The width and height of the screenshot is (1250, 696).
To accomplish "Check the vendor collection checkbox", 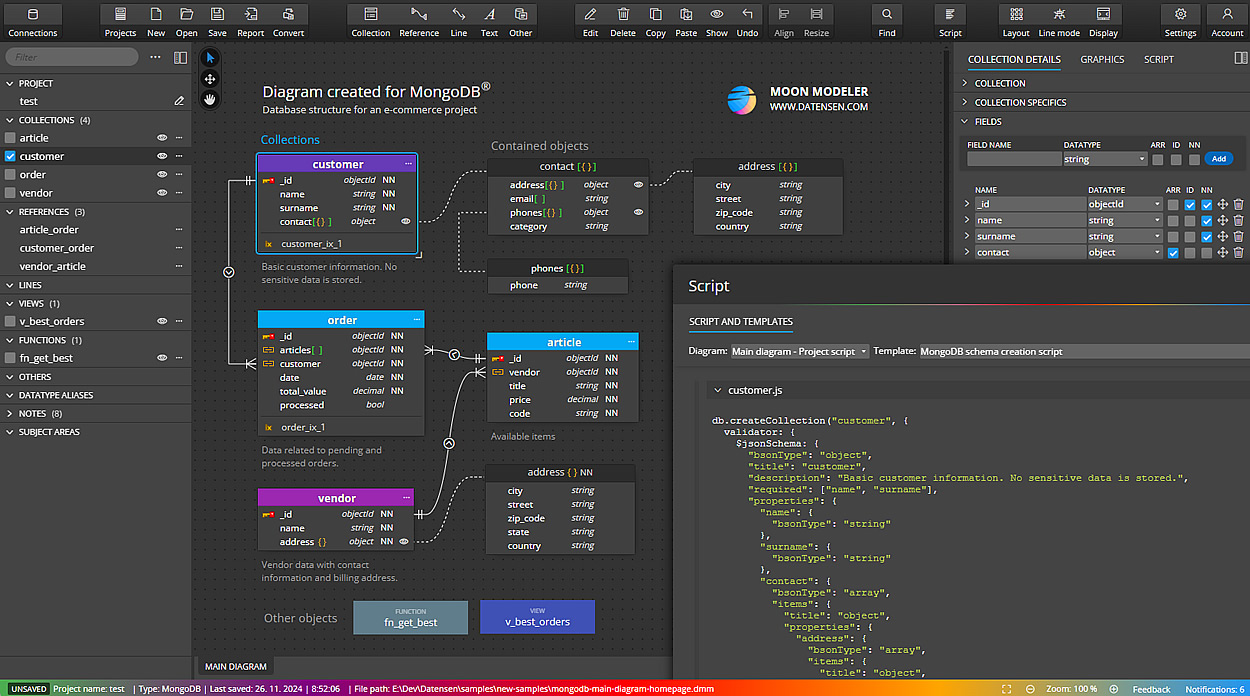I will [x=10, y=193].
